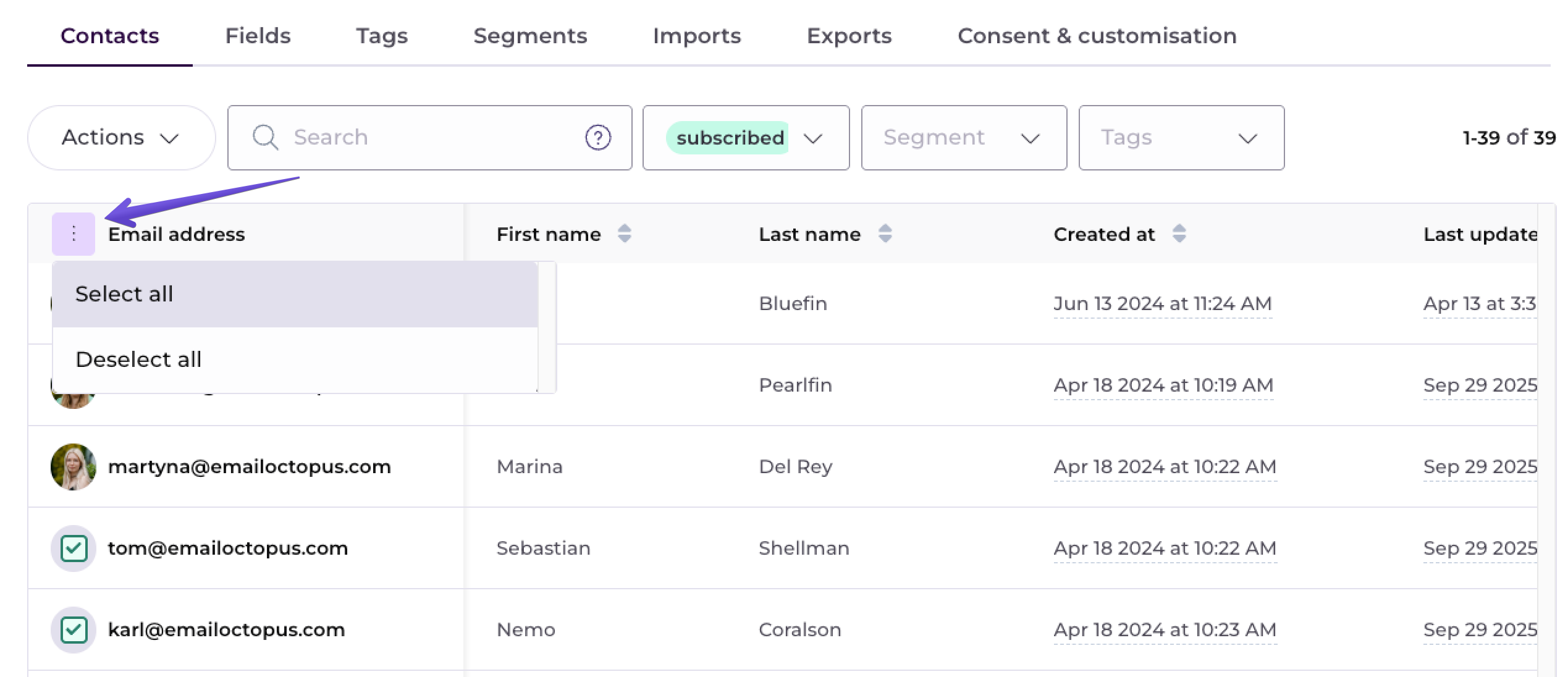The height and width of the screenshot is (677, 1568).
Task: Open martyna@emailoctopus.com contact link
Action: click(249, 466)
